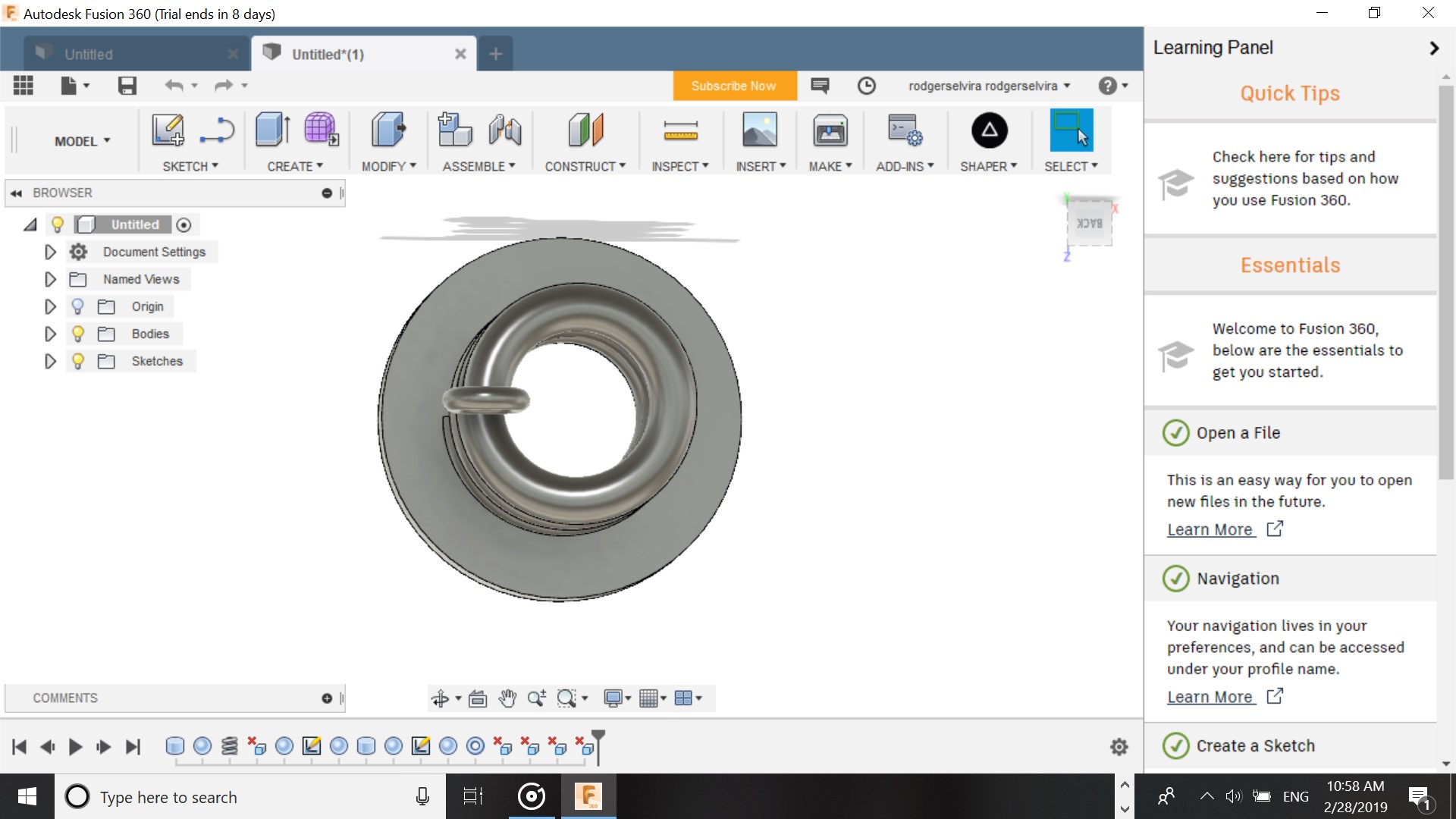Click the Create Sketch icon

[168, 130]
